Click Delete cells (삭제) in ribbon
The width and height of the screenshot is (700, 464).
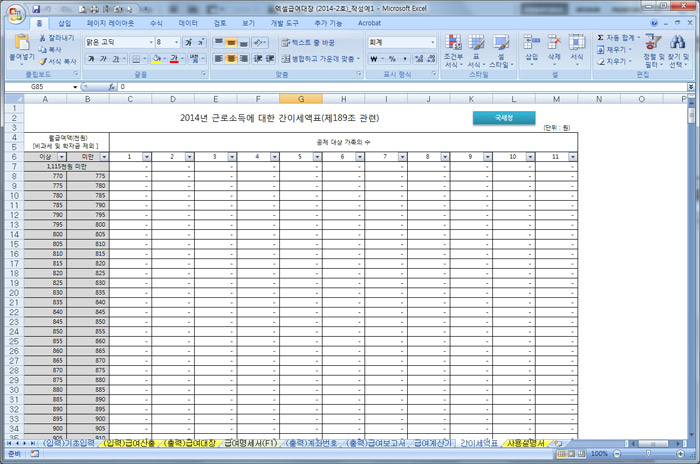click(x=554, y=50)
